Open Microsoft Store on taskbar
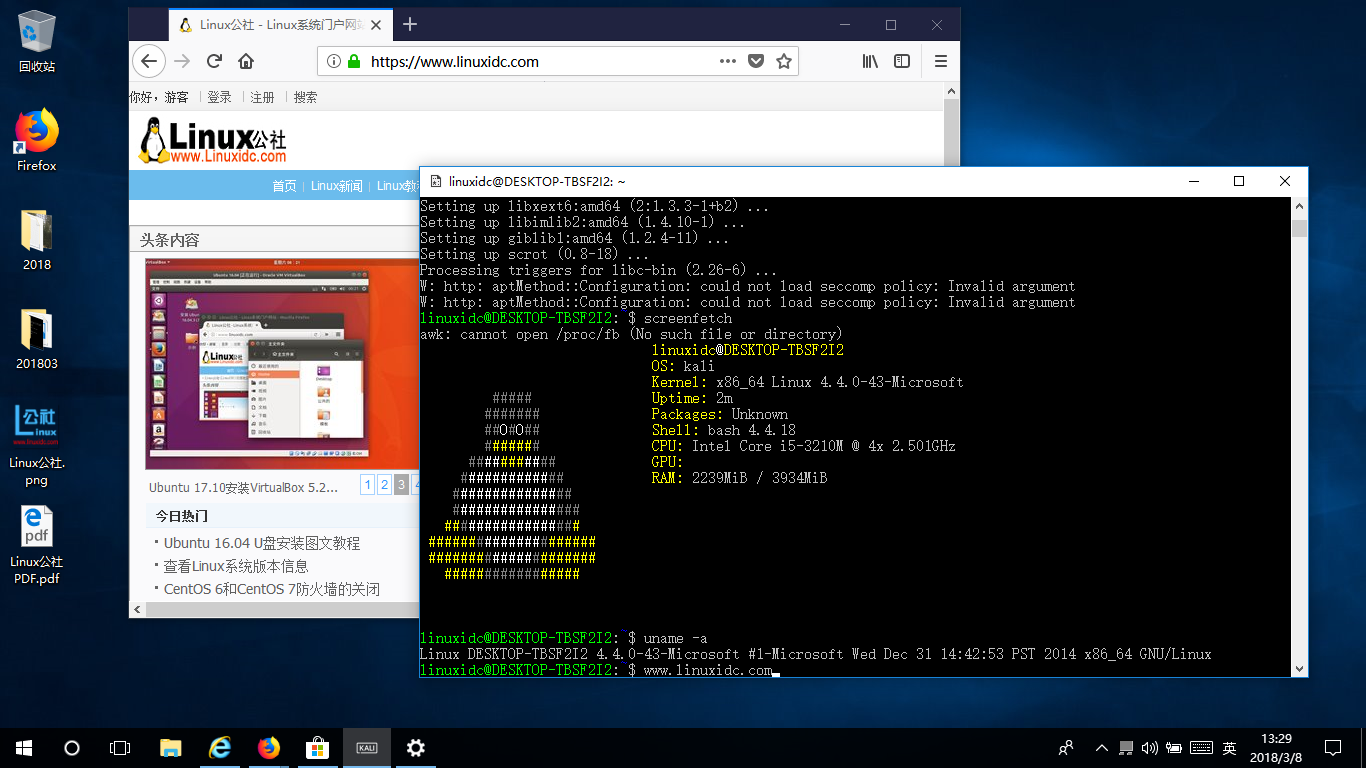Screen dimensions: 1366x768 point(317,748)
